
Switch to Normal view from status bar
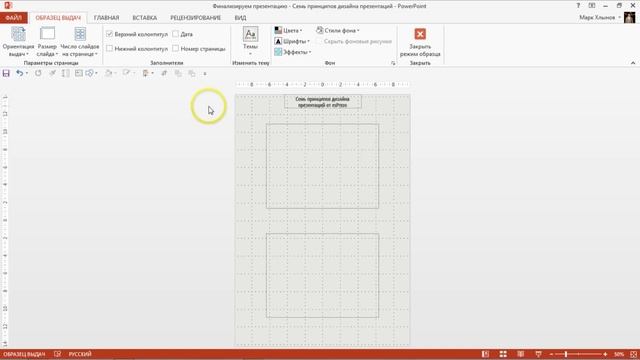pyautogui.click(x=485, y=354)
